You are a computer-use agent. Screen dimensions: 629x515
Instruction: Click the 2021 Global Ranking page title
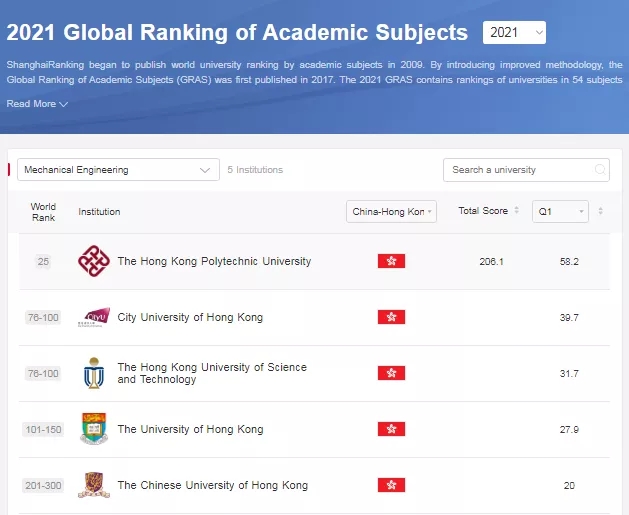[237, 32]
